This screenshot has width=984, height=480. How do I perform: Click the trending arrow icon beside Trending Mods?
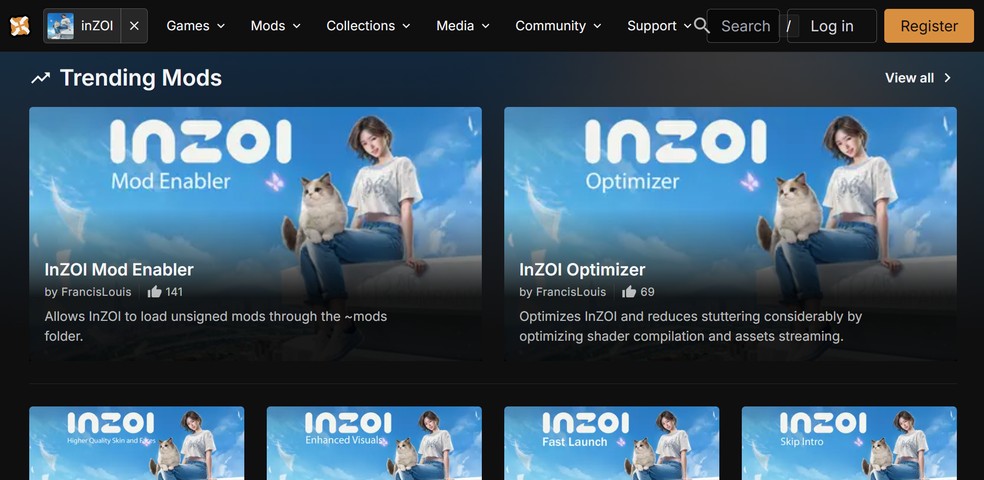coord(41,78)
